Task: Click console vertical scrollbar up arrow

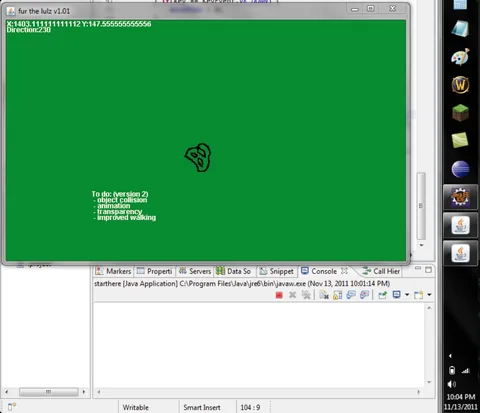Action: pyautogui.click(x=429, y=308)
